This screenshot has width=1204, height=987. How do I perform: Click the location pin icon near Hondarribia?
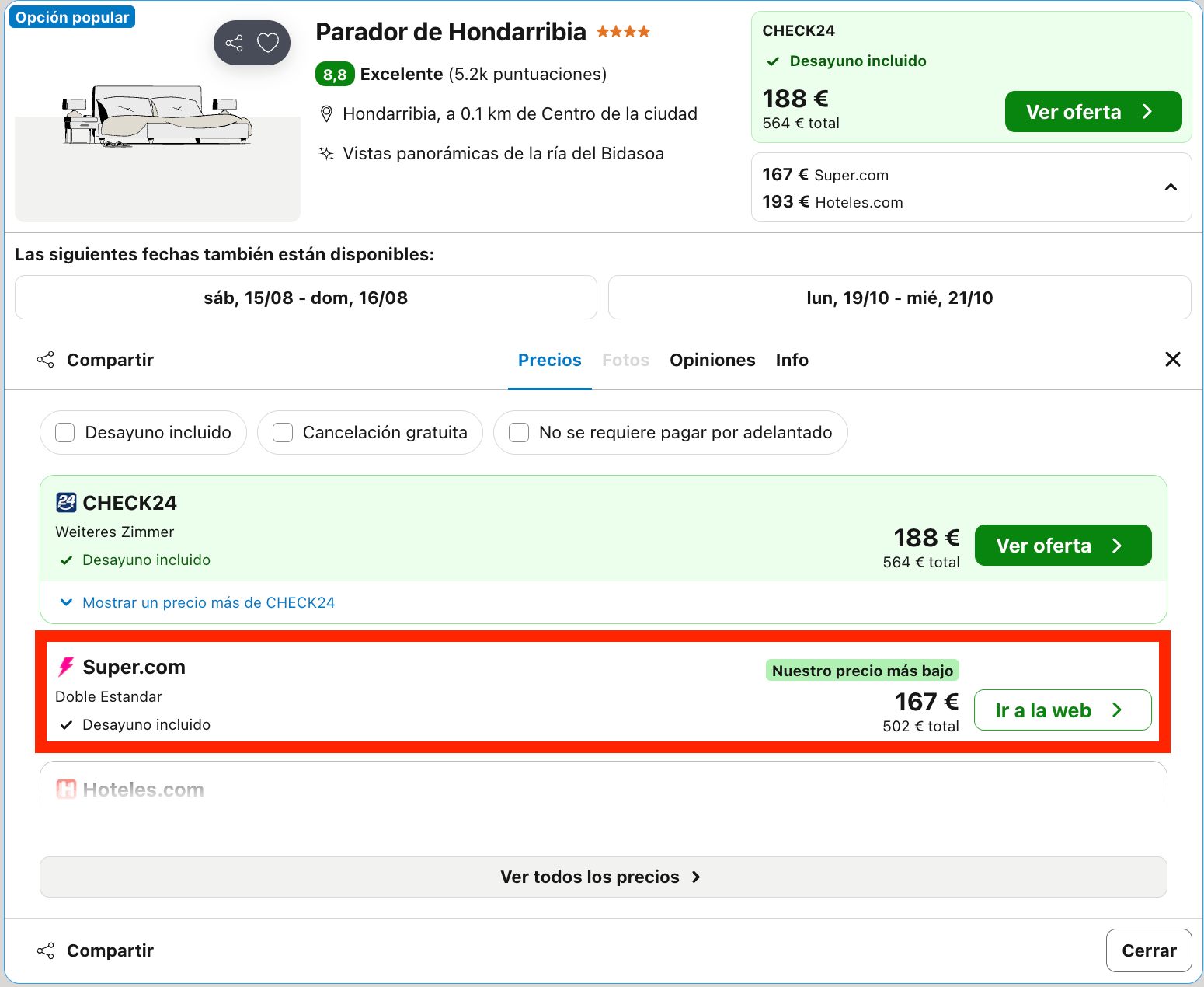tap(327, 114)
